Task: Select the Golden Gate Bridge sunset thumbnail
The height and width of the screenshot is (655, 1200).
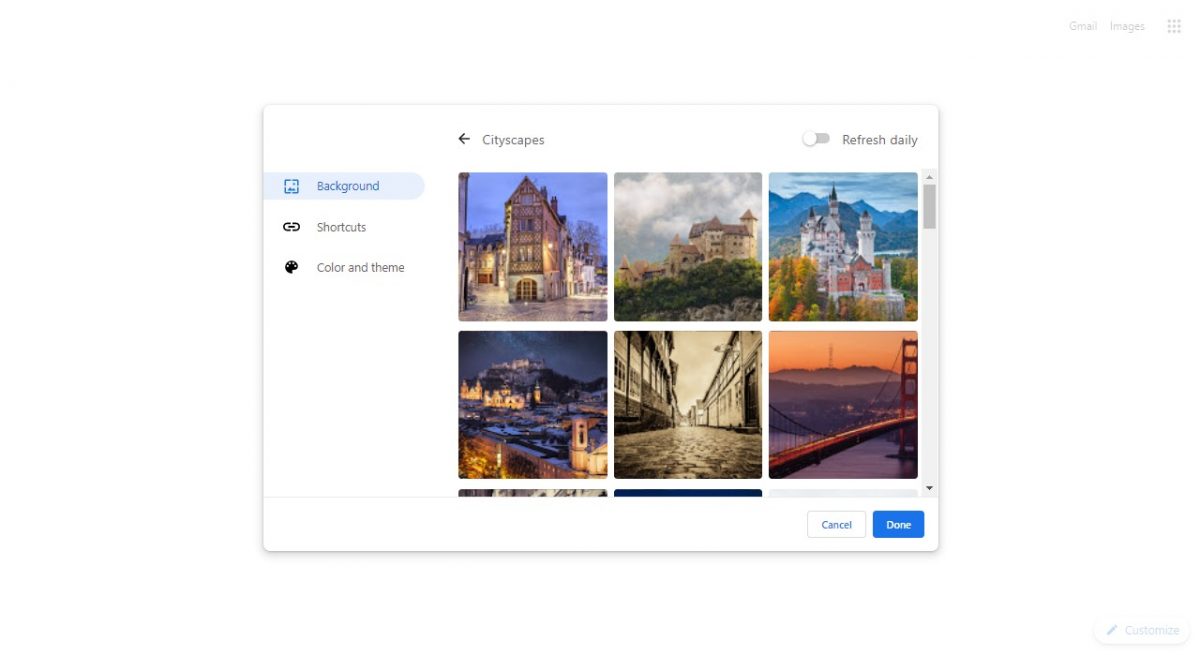Action: tap(842, 404)
